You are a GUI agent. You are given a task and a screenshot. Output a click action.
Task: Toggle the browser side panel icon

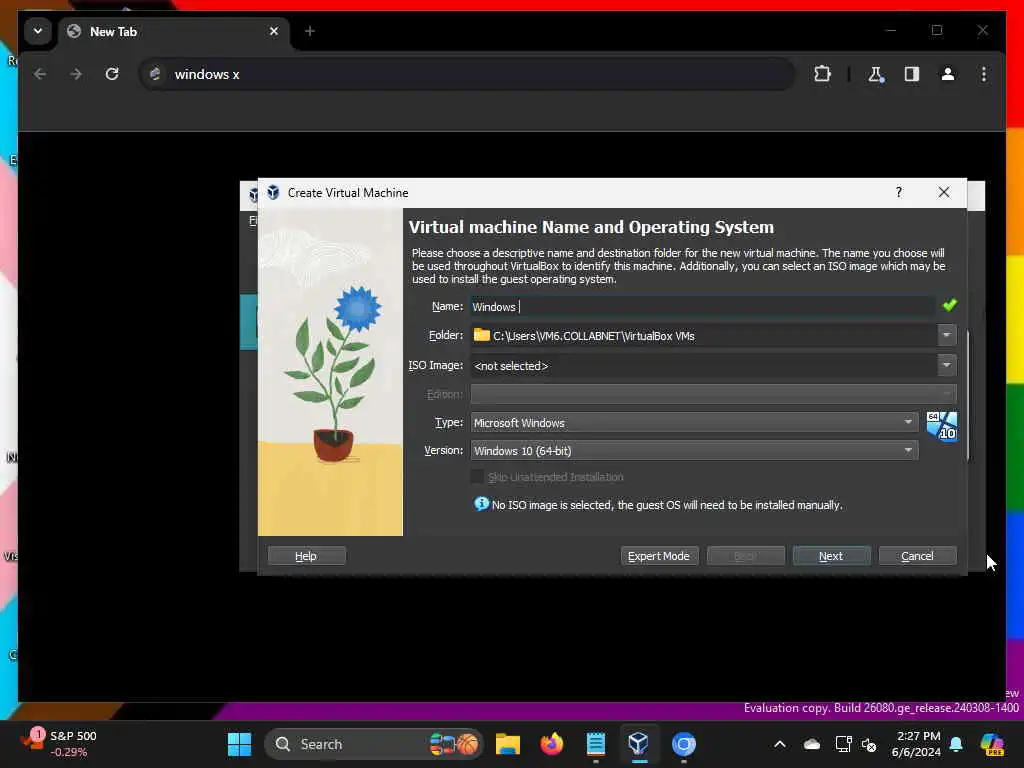pyautogui.click(x=912, y=74)
